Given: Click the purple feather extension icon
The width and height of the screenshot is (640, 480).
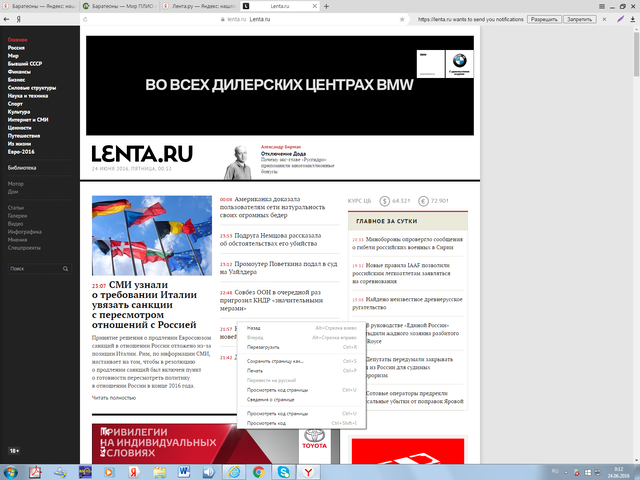Looking at the screenshot, I should pyautogui.click(x=620, y=19).
